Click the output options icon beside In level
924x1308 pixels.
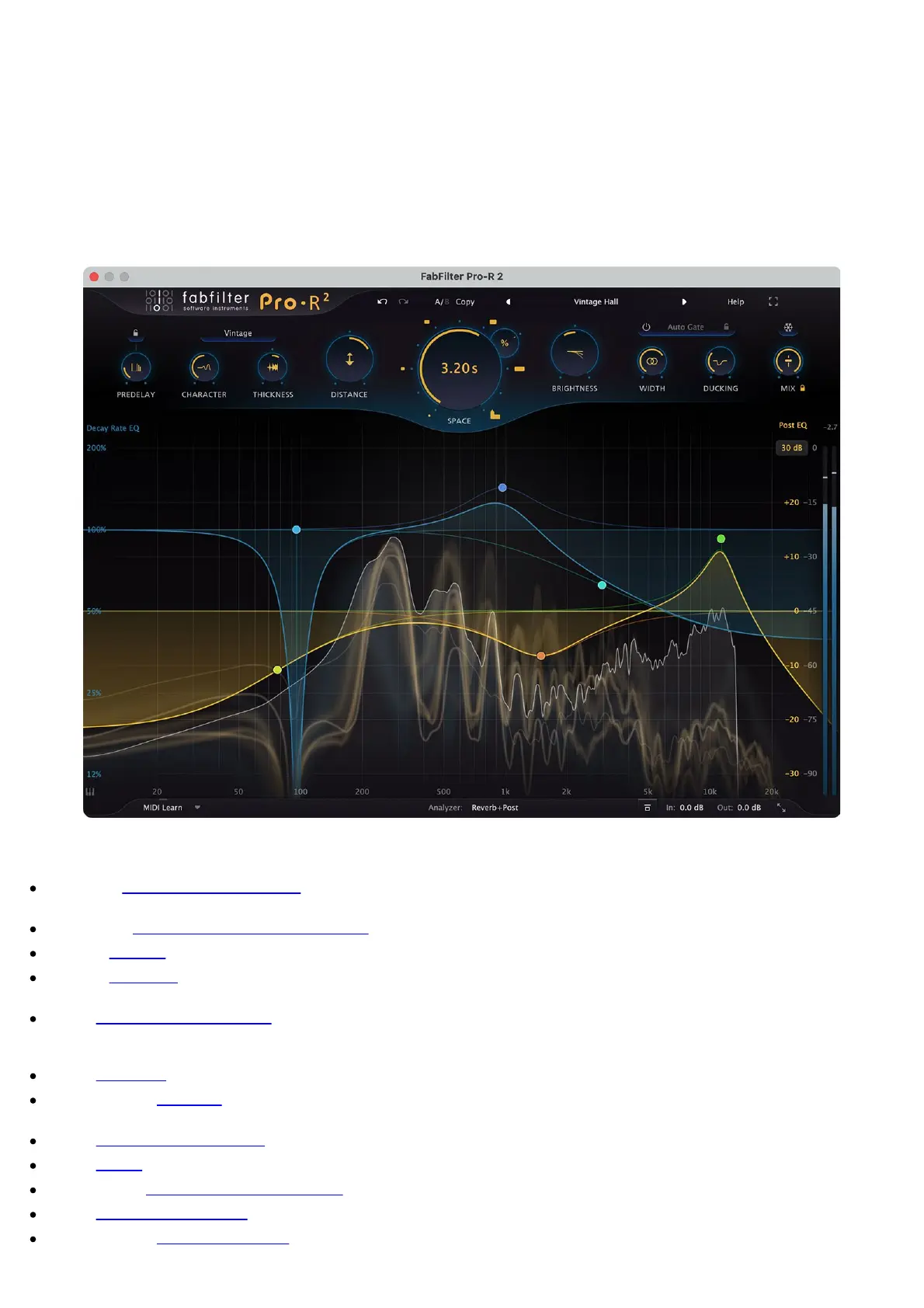click(x=647, y=808)
